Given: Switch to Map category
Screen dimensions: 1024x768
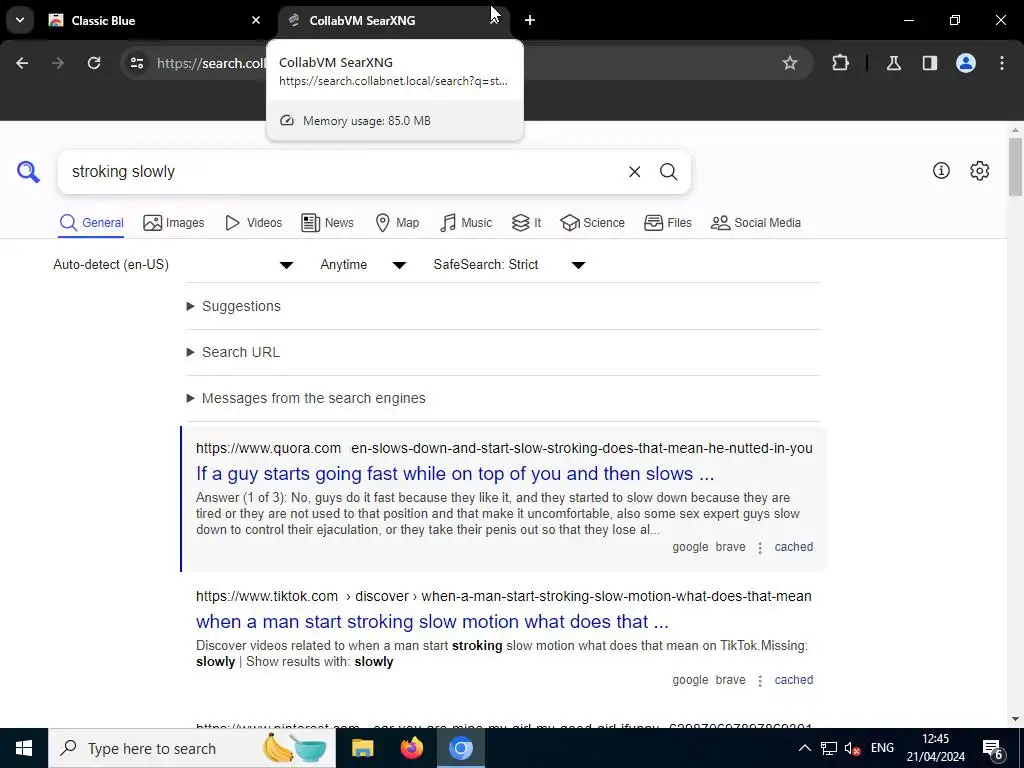Looking at the screenshot, I should [397, 223].
